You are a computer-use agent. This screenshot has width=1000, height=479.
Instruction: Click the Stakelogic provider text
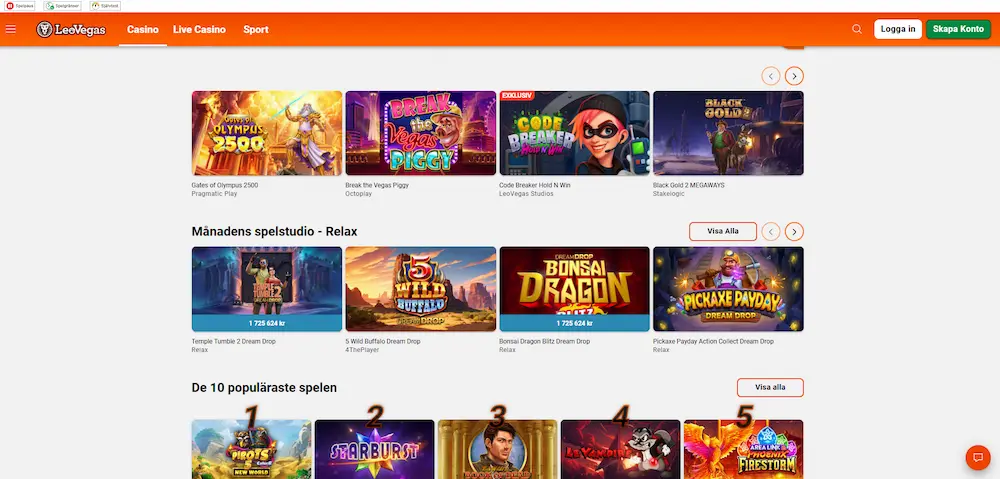[x=668, y=194]
